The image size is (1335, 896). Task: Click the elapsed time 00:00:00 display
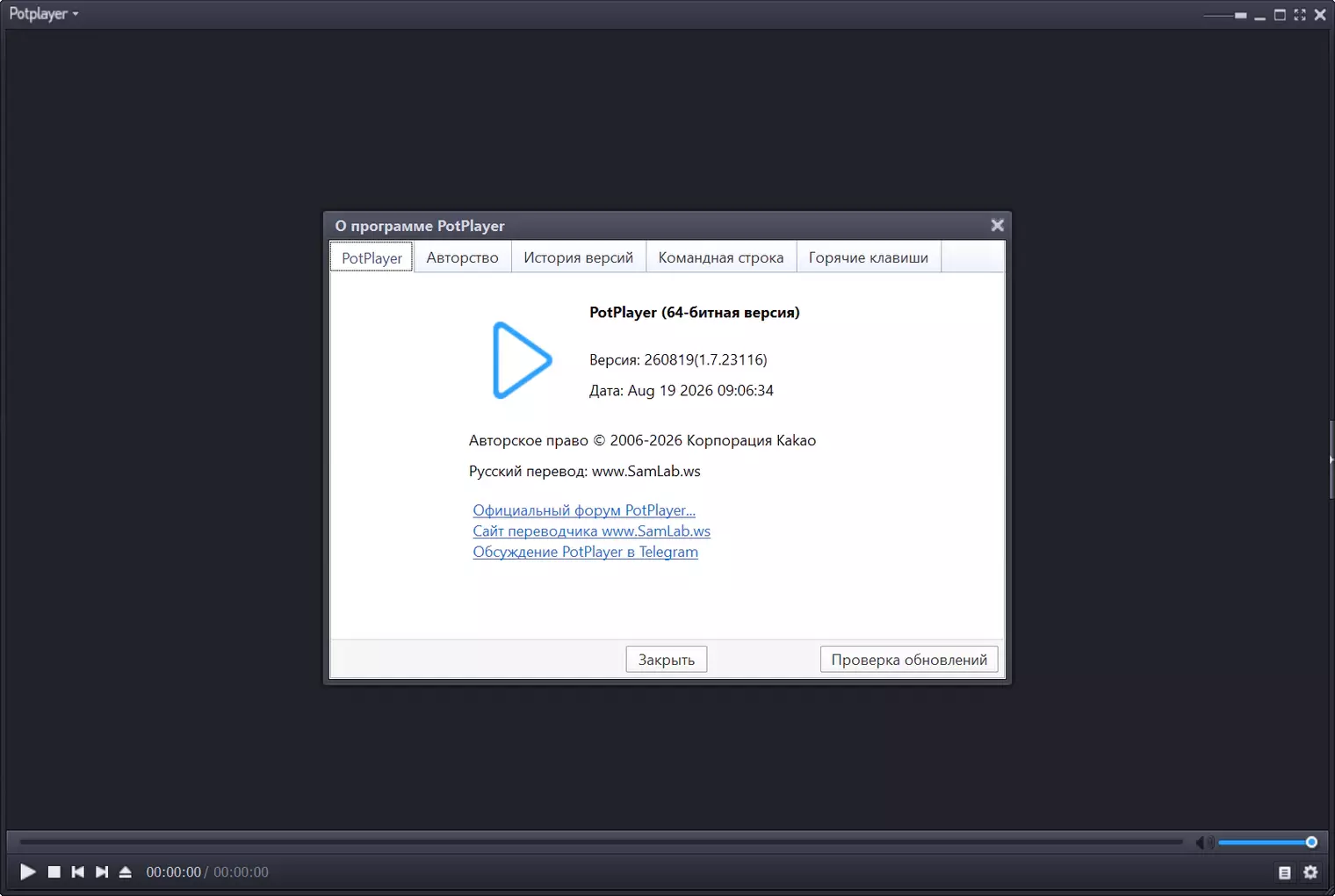pyautogui.click(x=173, y=872)
